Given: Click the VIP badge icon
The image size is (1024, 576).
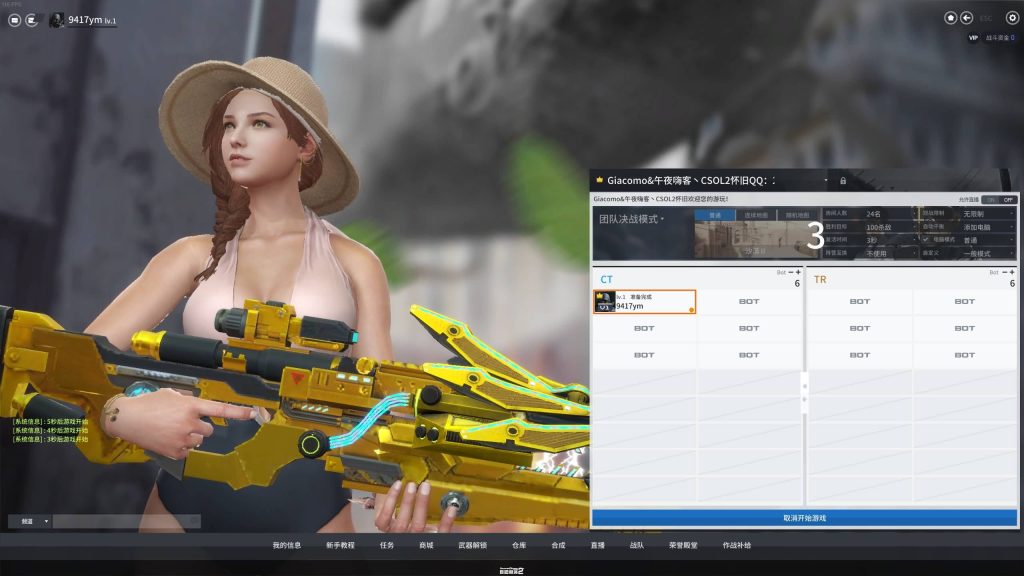Looking at the screenshot, I should click(973, 38).
